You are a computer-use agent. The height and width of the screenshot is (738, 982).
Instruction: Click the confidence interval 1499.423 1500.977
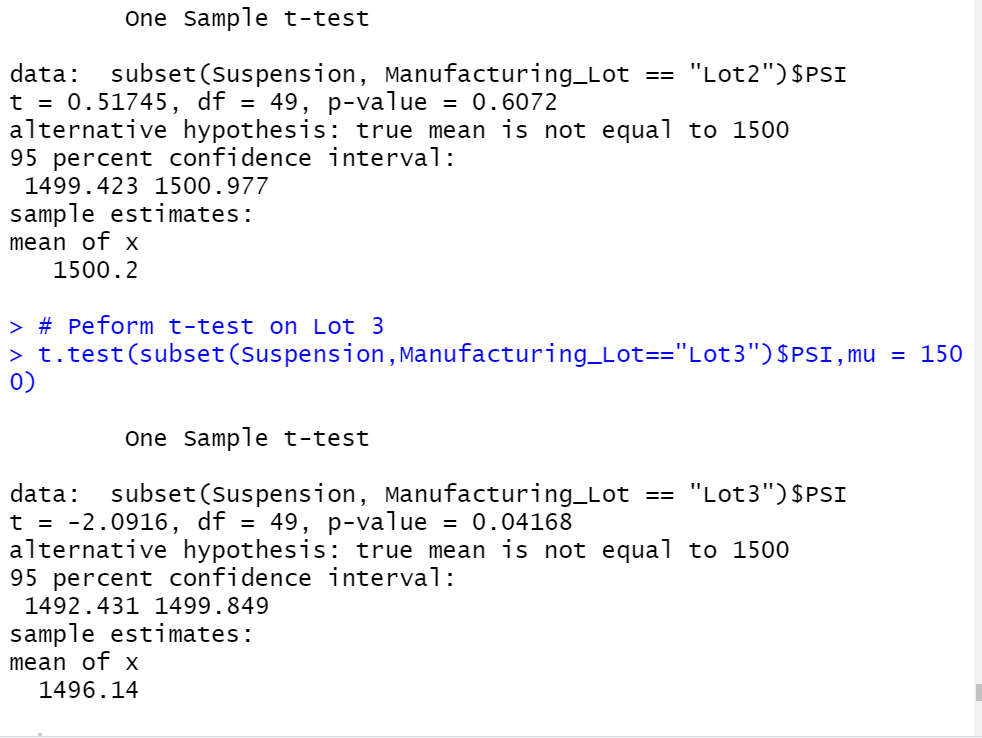tap(146, 186)
